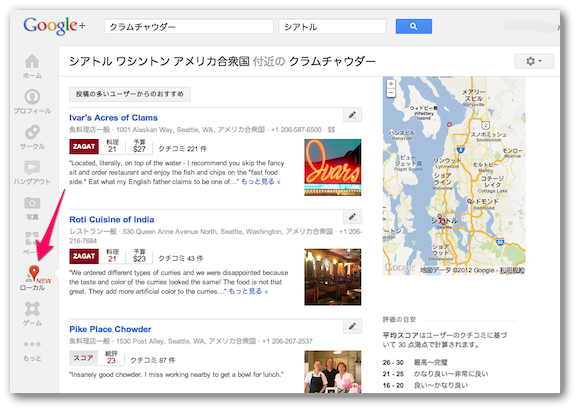Screen dimensions: 576x409
Task: Click クチコミ 43 件 review count
Action: coord(180,258)
